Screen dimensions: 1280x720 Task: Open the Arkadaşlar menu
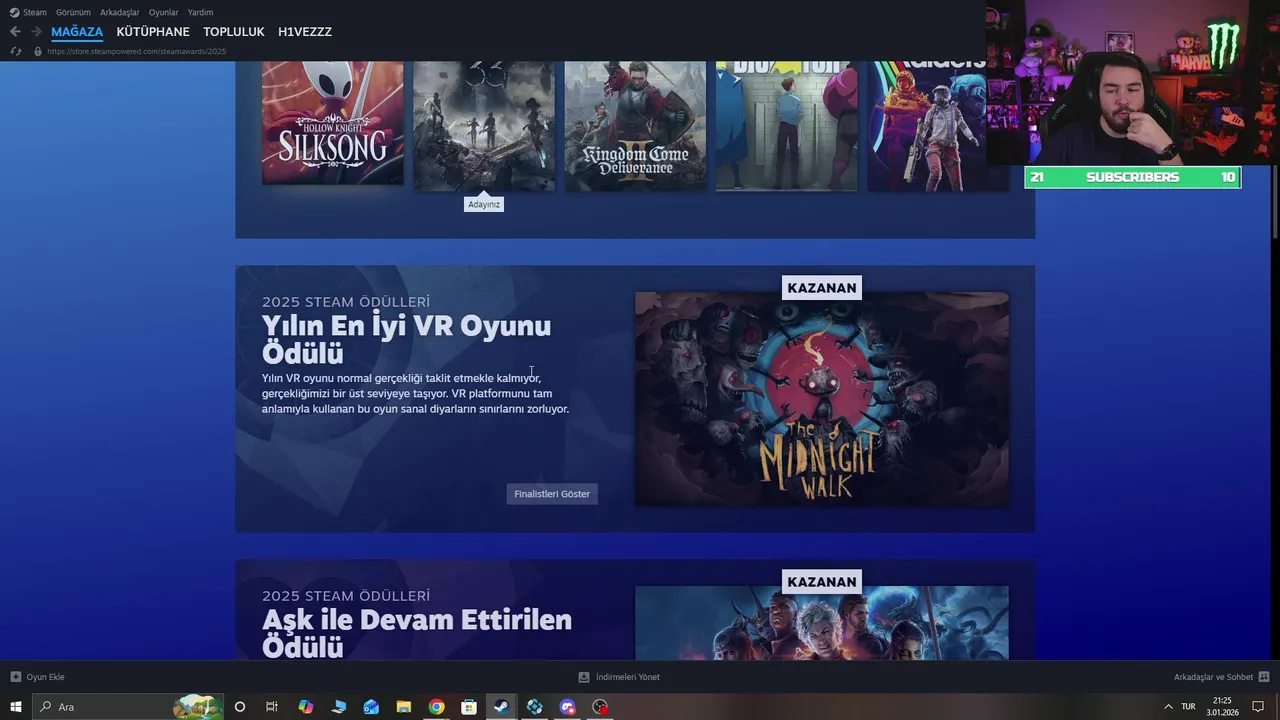(x=119, y=12)
